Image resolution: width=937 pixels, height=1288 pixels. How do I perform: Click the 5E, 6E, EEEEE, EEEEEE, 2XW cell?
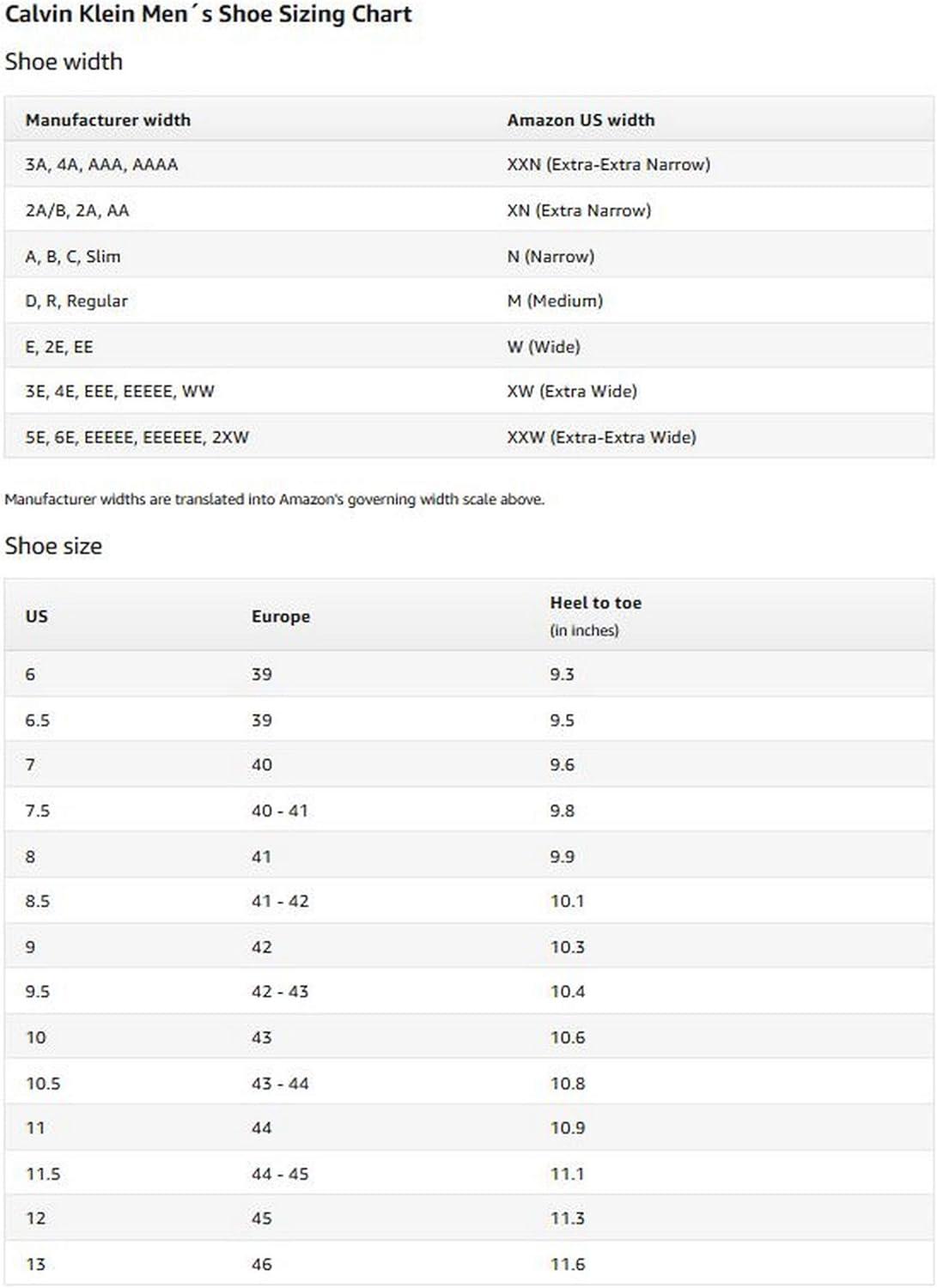pos(137,437)
